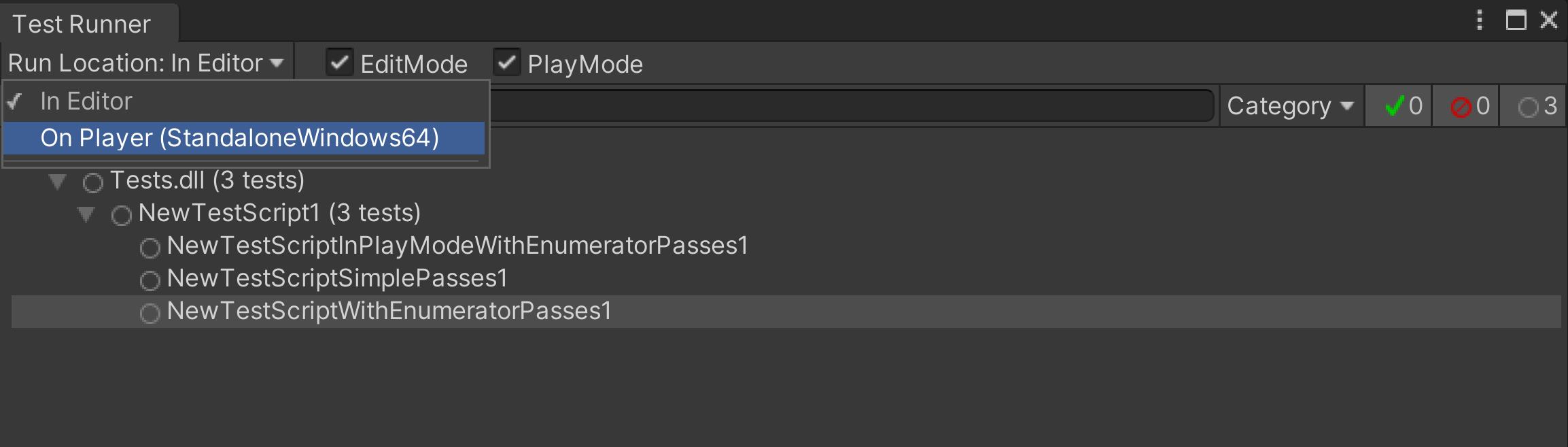Click the green passed tests filter icon

coord(1395,106)
